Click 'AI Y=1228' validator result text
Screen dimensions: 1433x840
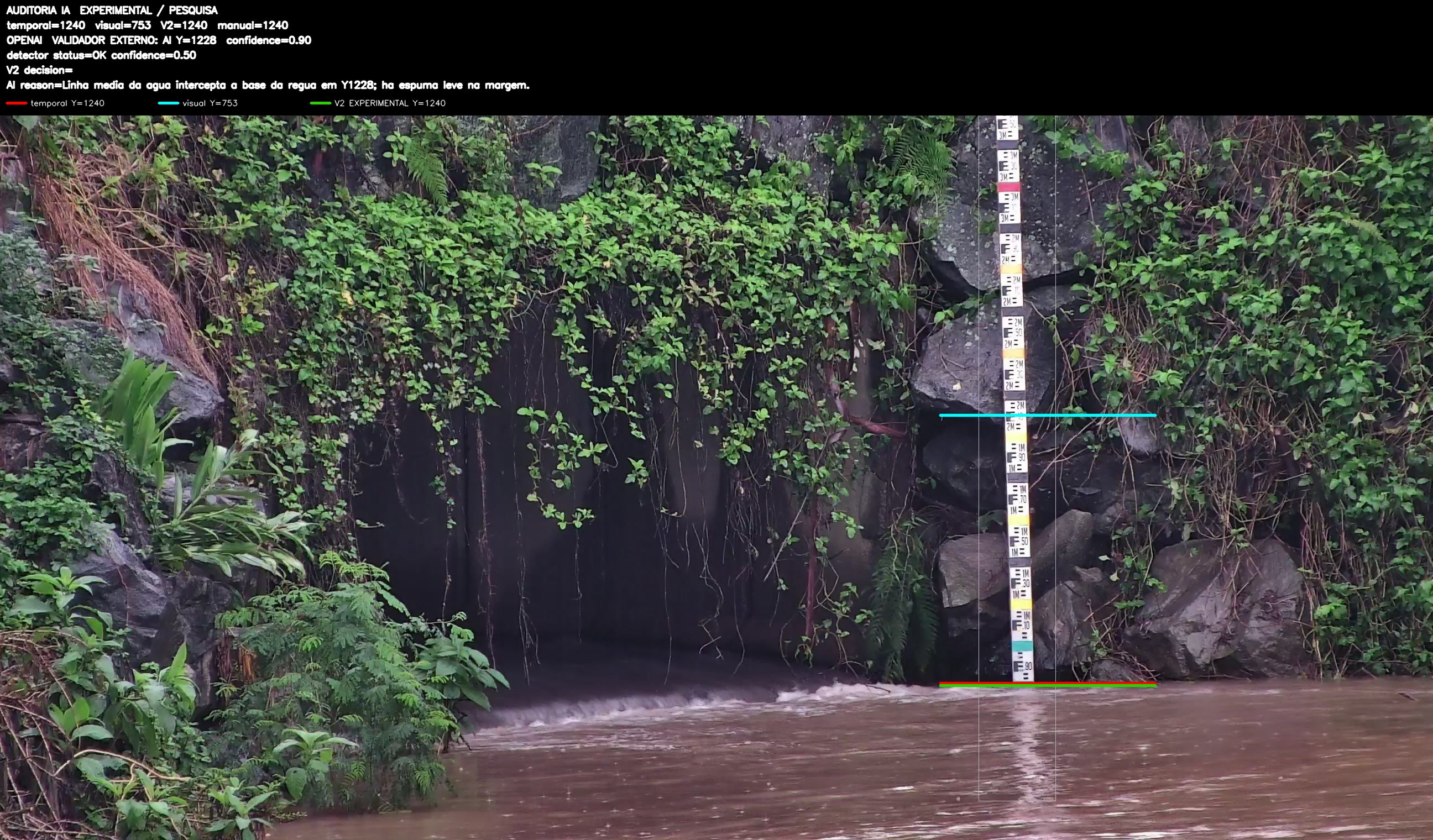pos(190,40)
